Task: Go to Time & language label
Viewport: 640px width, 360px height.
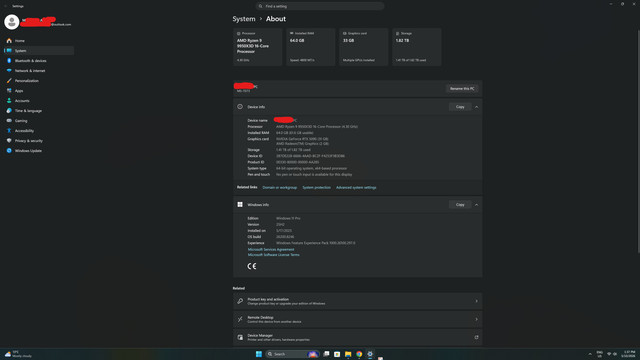Action: click(29, 111)
